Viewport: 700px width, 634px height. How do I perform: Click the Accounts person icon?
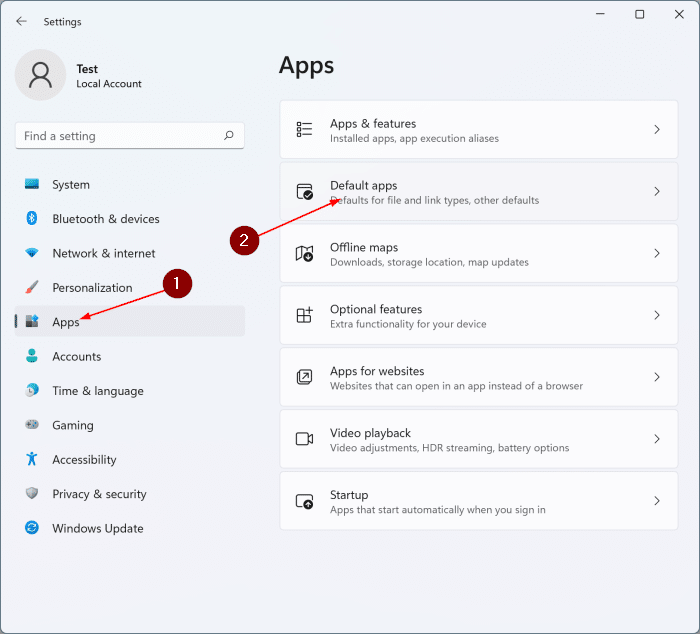[x=32, y=356]
